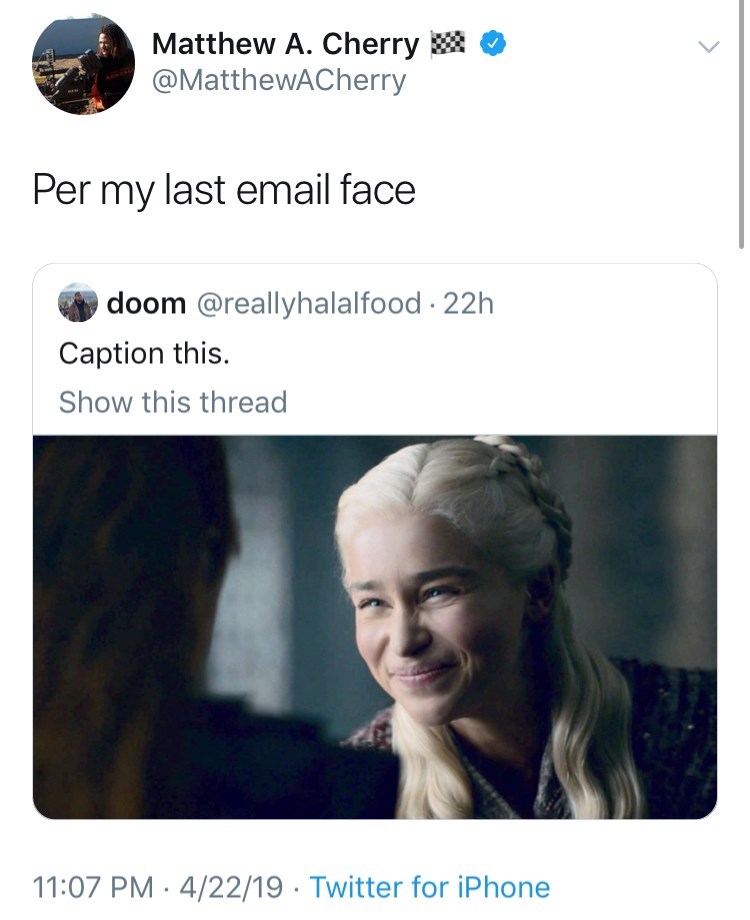Viewport: 750px width, 920px height.
Task: Click the vertical scrollbar on the right edge
Action: click(x=742, y=124)
